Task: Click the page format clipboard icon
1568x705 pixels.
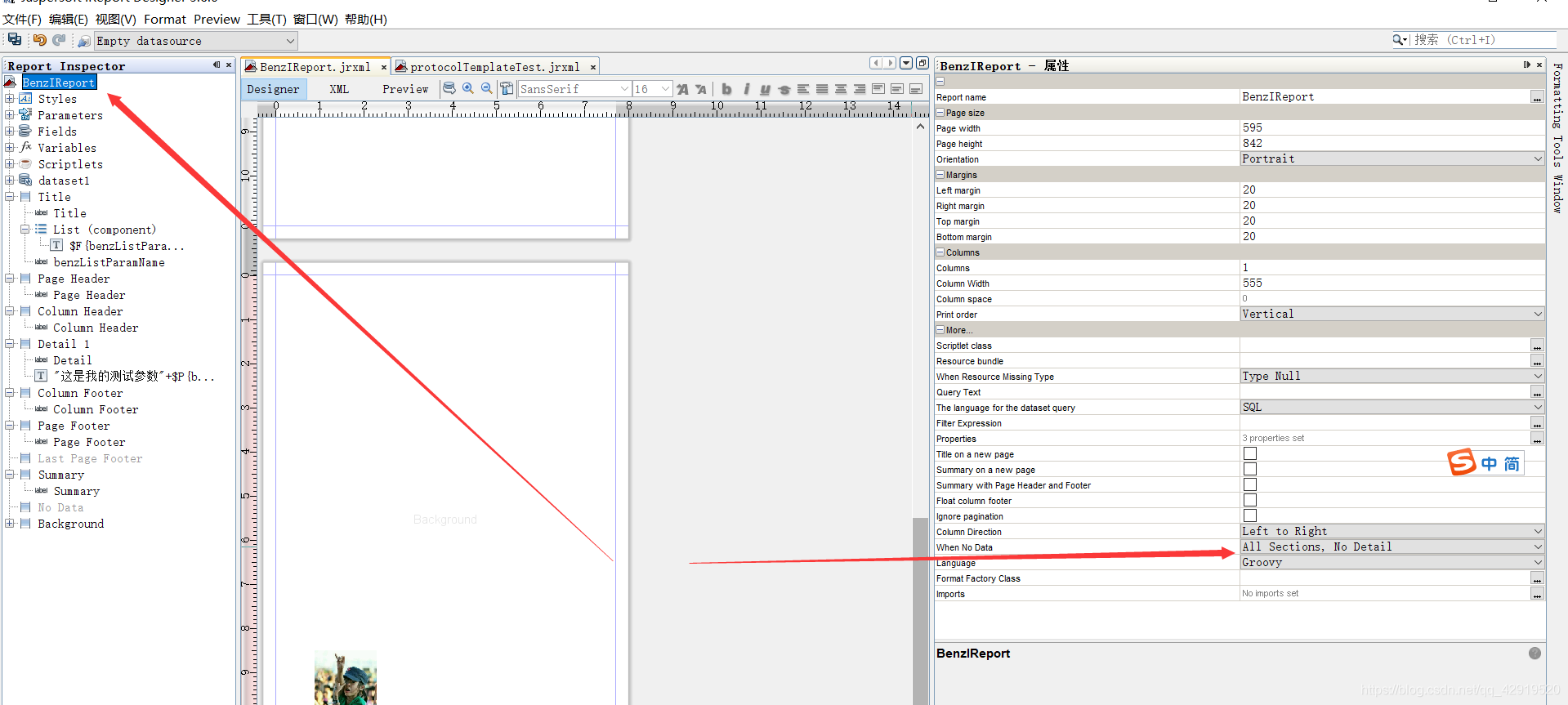Action: click(507, 88)
